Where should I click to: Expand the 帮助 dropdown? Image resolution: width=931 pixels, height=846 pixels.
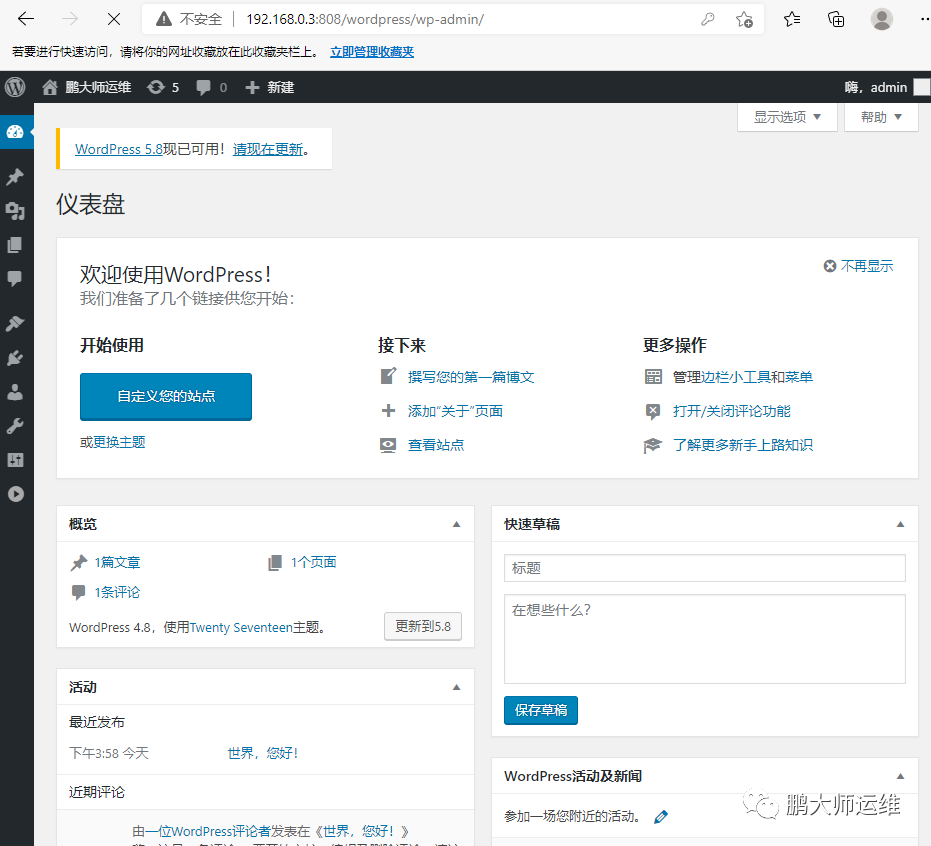(x=881, y=117)
